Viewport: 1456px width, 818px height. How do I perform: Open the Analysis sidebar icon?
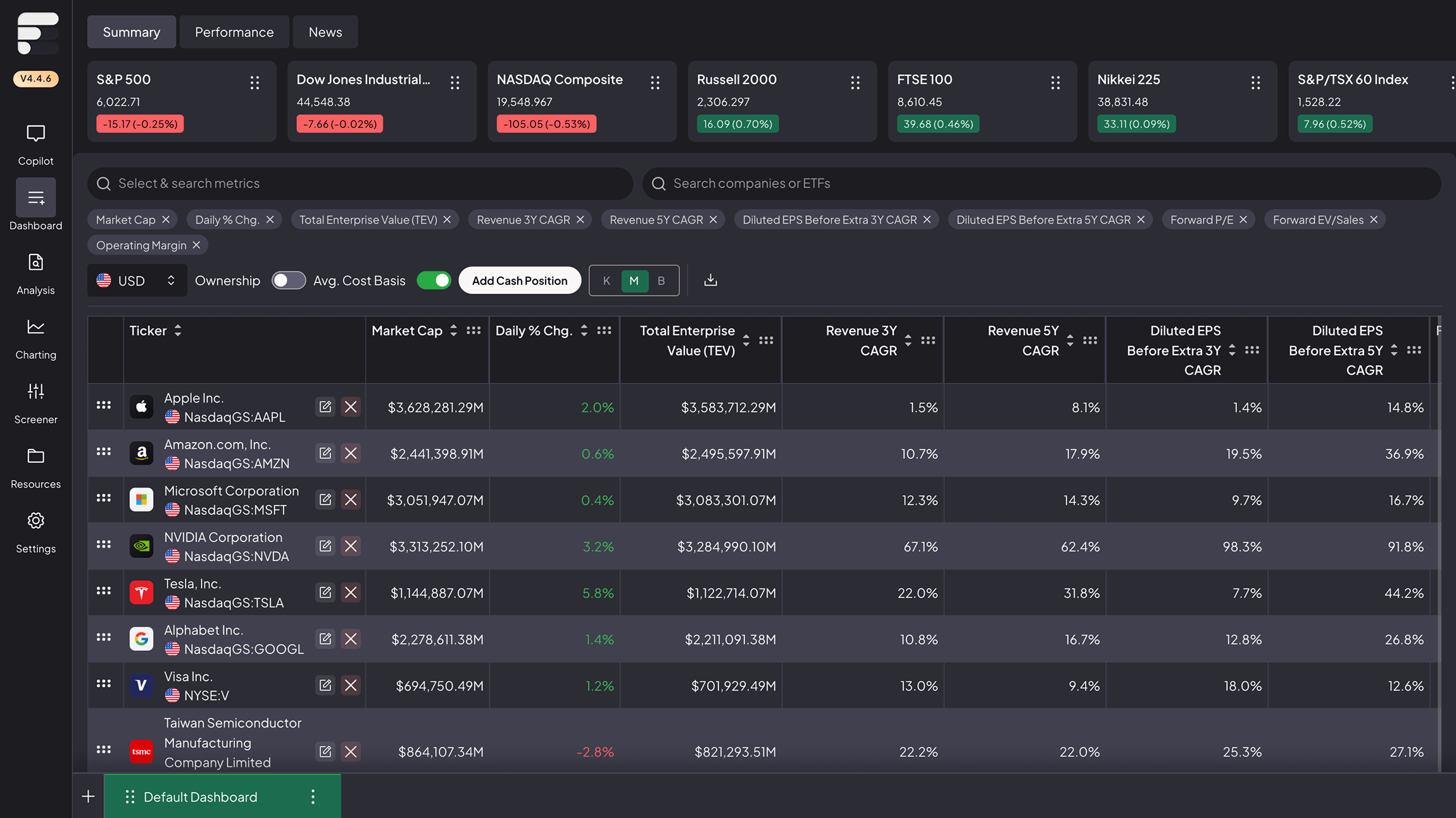pyautogui.click(x=35, y=263)
